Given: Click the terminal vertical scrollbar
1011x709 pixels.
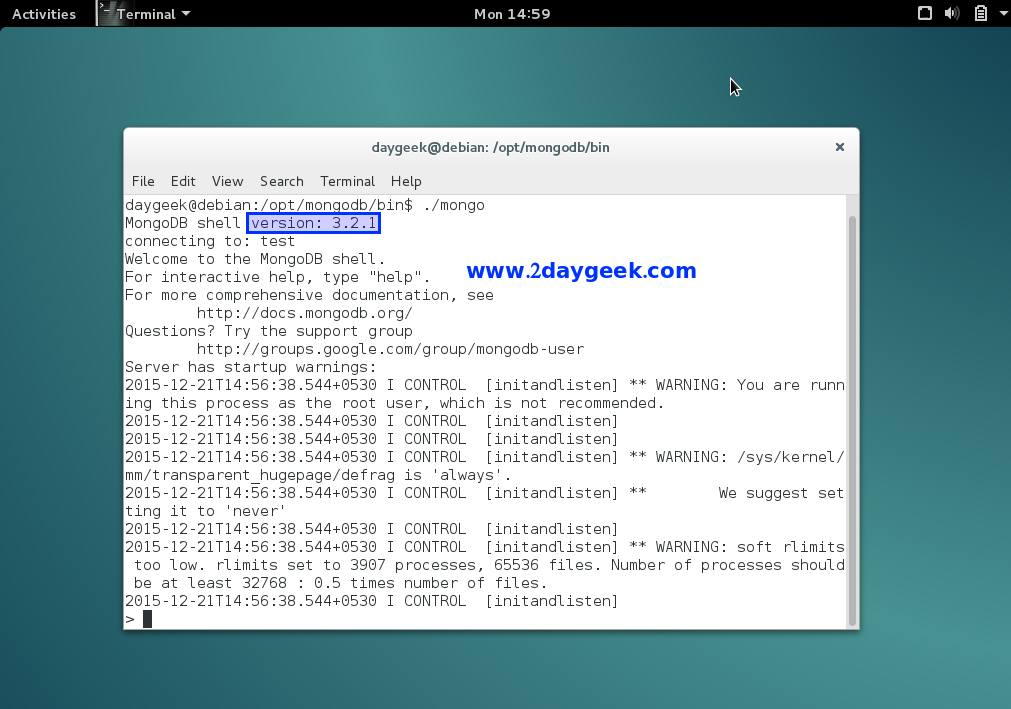Looking at the screenshot, I should [852, 421].
